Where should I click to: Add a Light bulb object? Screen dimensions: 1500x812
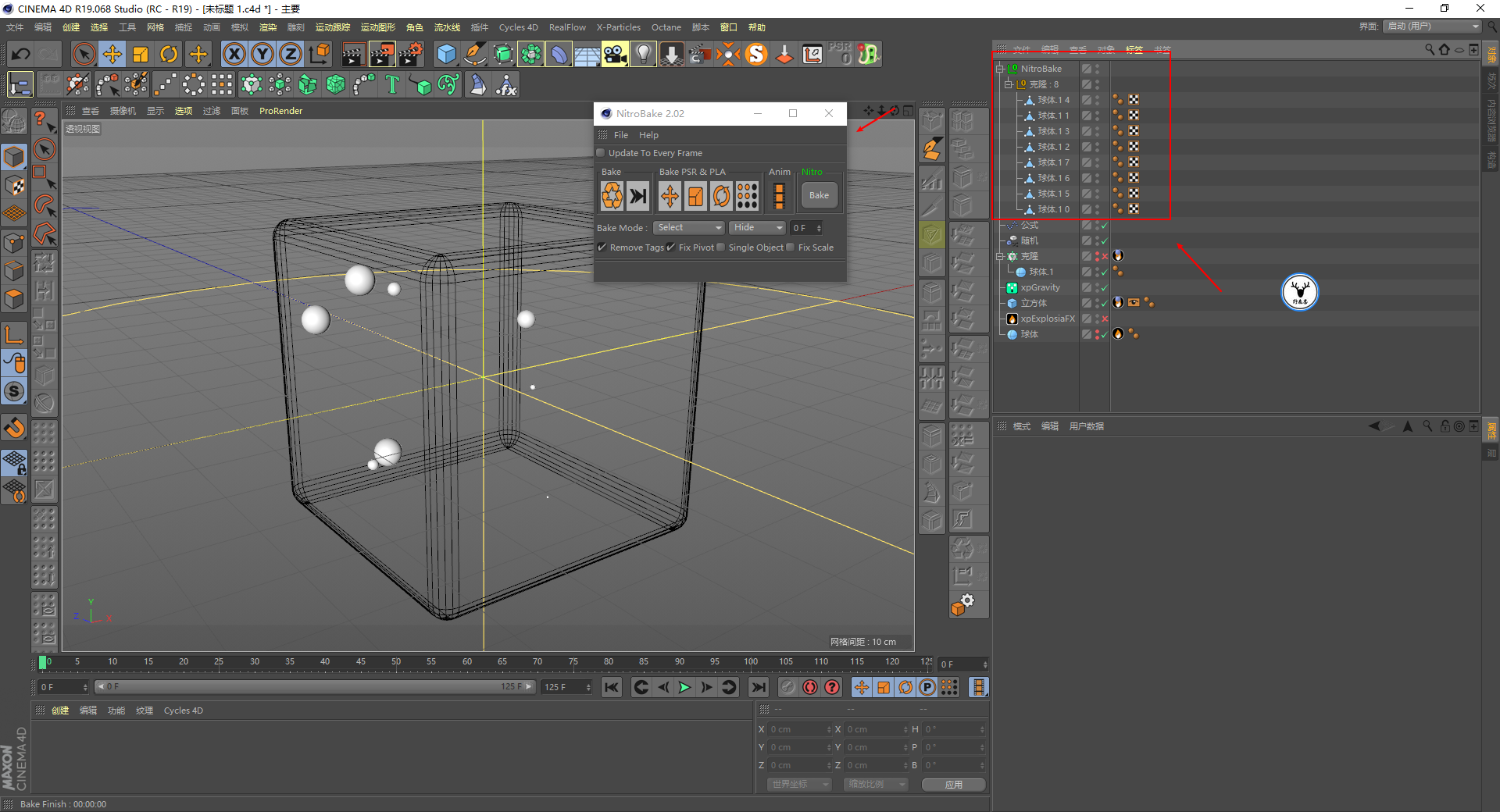click(643, 54)
